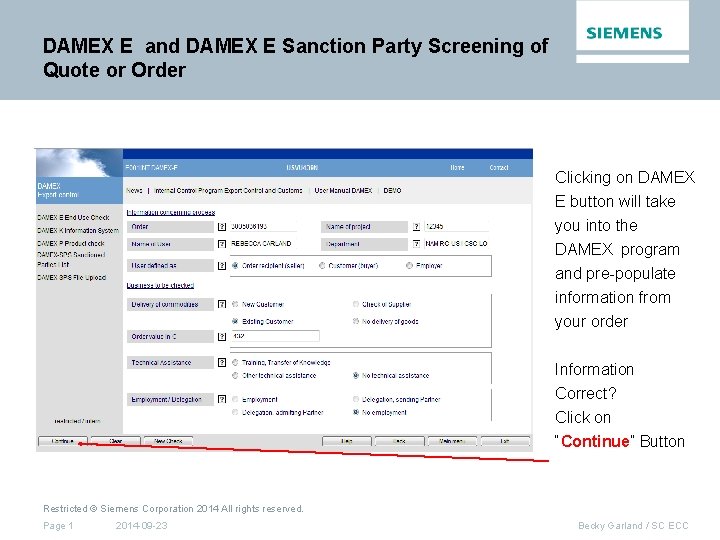Click the Siemens logo
Viewport: 720px width, 540px height.
(x=624, y=33)
